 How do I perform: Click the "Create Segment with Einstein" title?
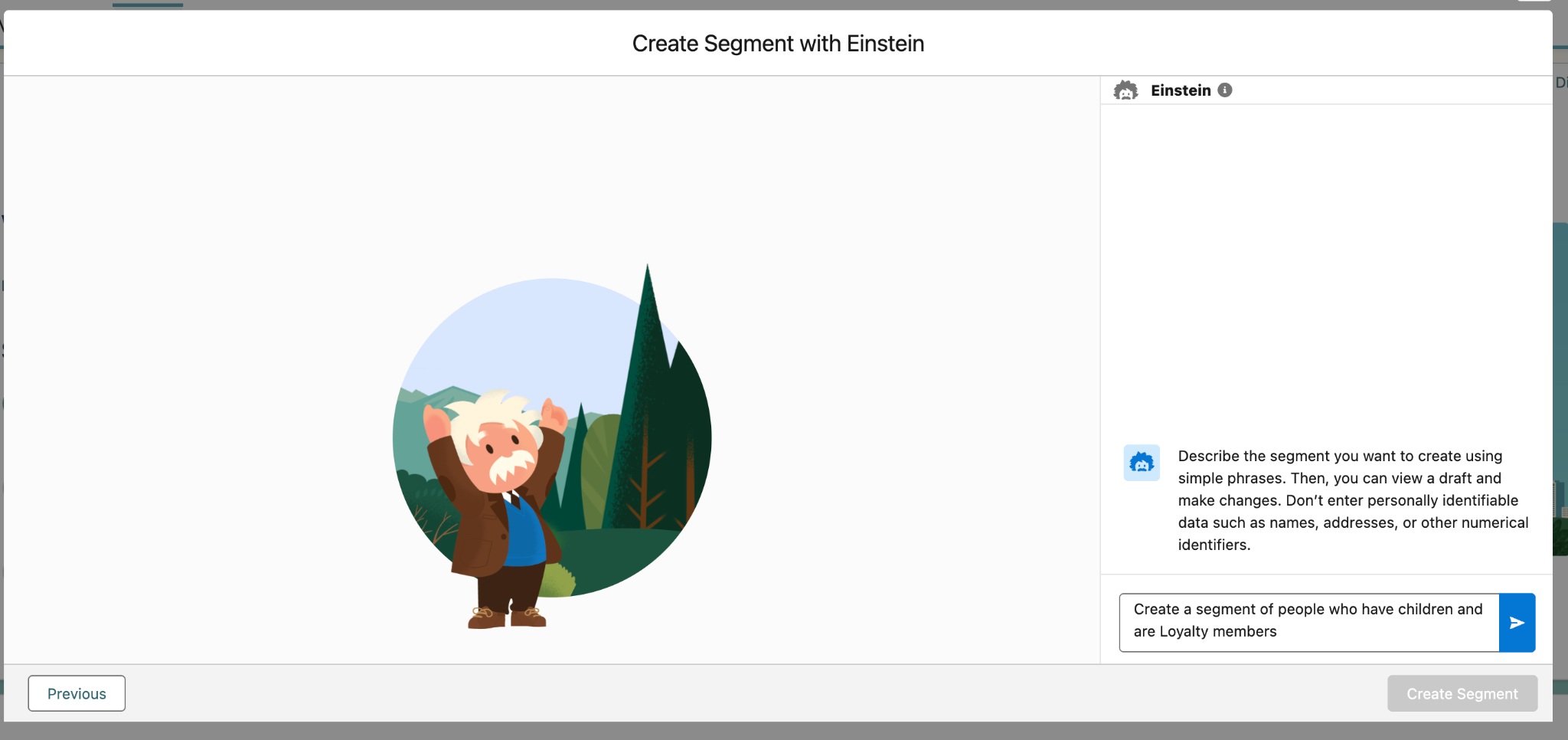778,44
